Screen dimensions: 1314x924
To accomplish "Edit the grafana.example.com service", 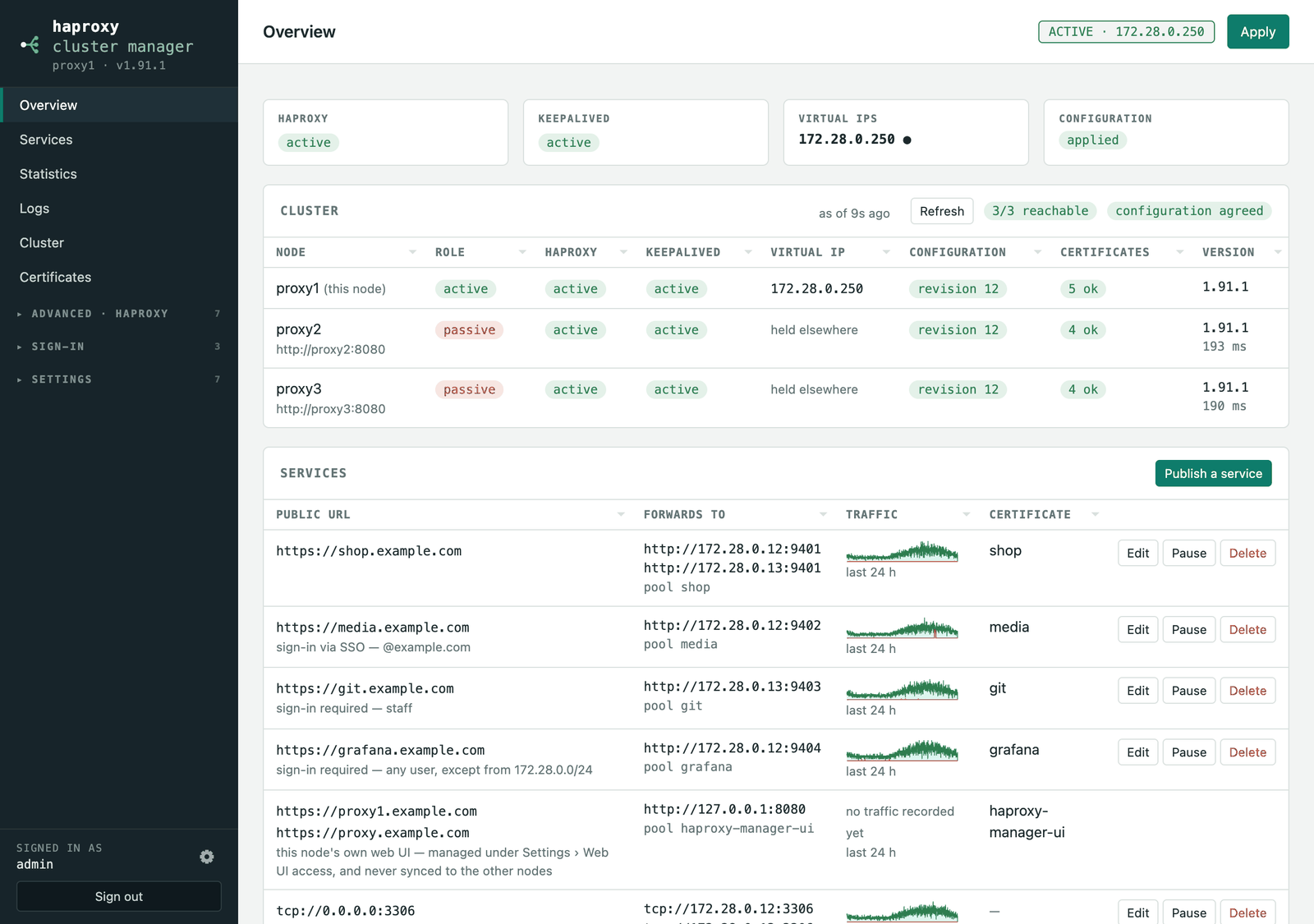I will click(1137, 752).
